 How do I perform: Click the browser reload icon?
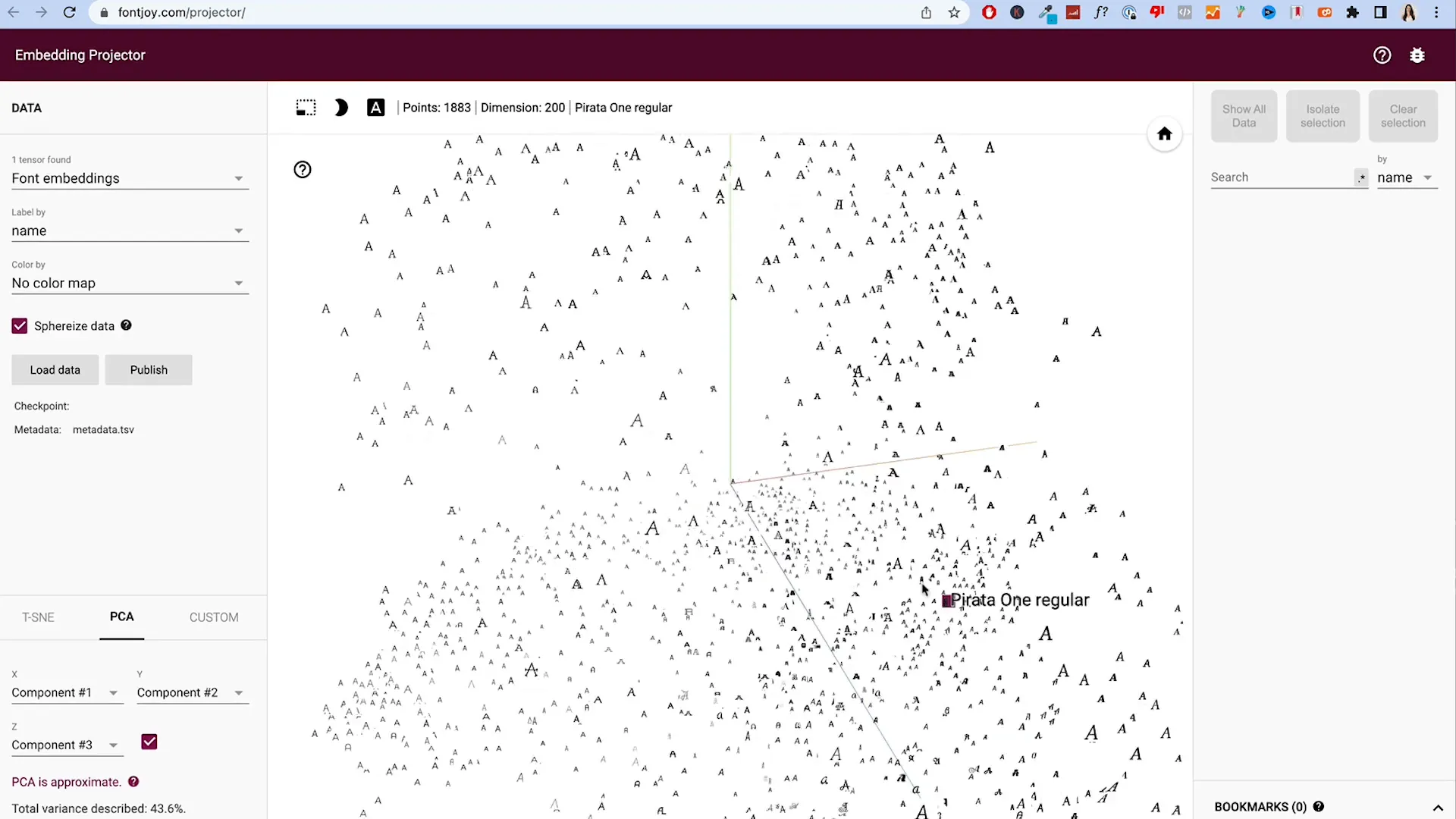click(69, 12)
